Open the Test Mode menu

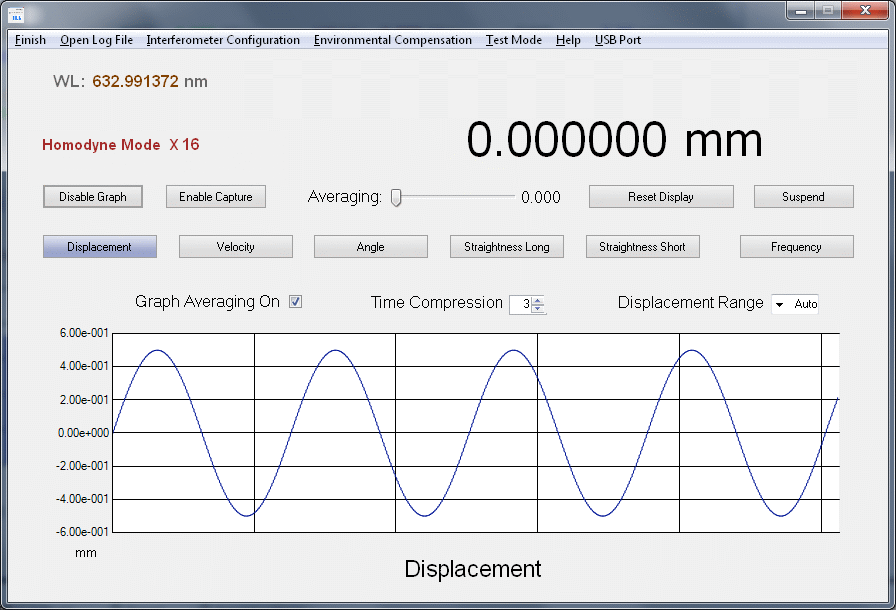514,40
